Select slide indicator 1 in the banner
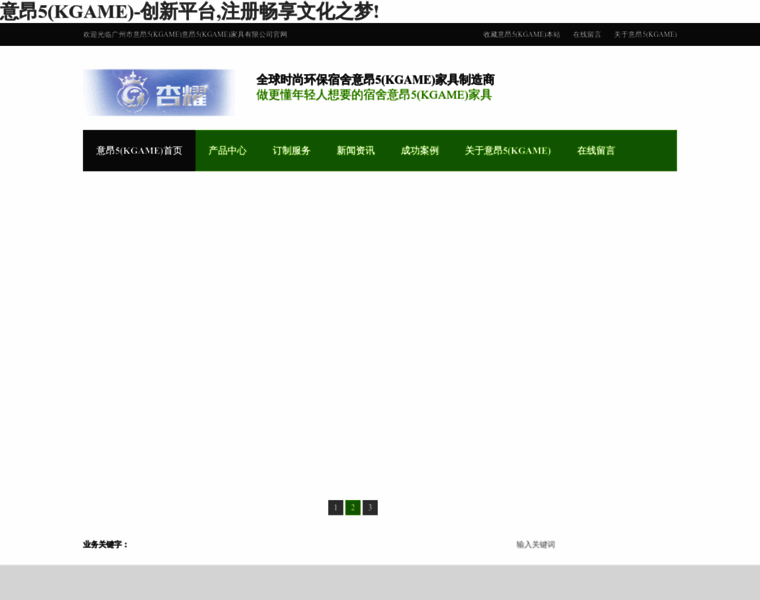Image resolution: width=760 pixels, height=600 pixels. tap(336, 507)
